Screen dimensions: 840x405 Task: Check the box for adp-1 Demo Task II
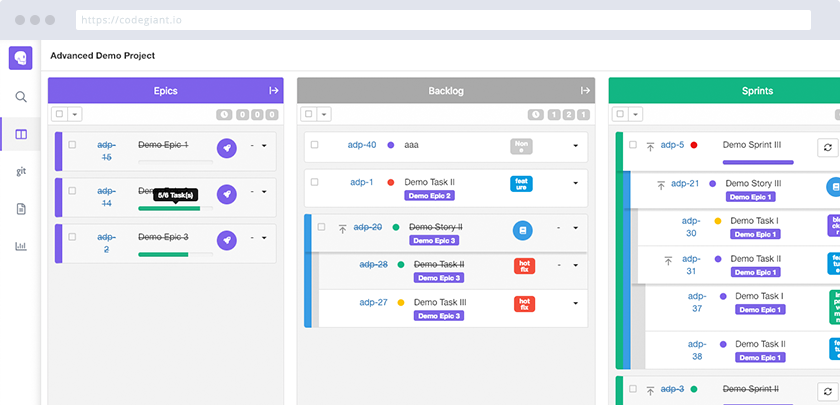(314, 182)
